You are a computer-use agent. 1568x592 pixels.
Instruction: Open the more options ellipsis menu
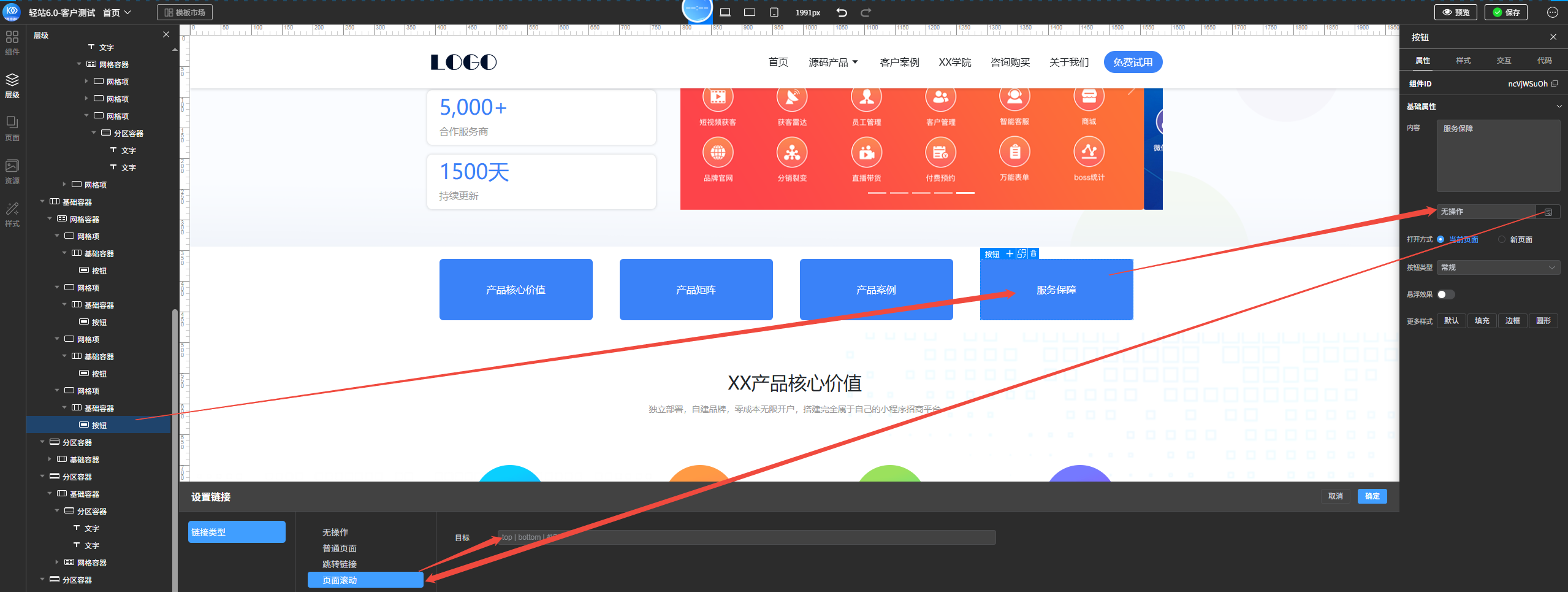[1553, 12]
